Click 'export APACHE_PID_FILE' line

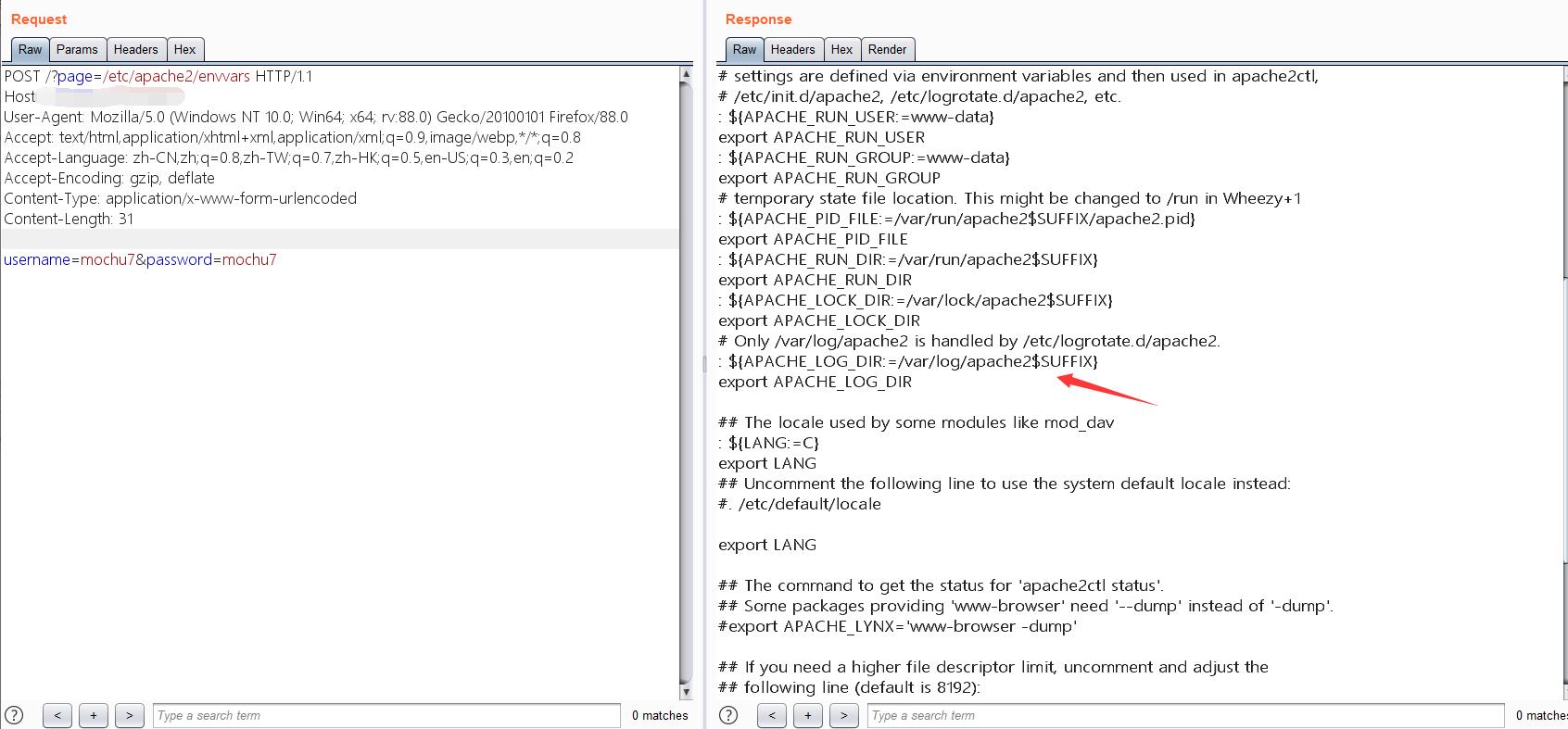(x=814, y=239)
